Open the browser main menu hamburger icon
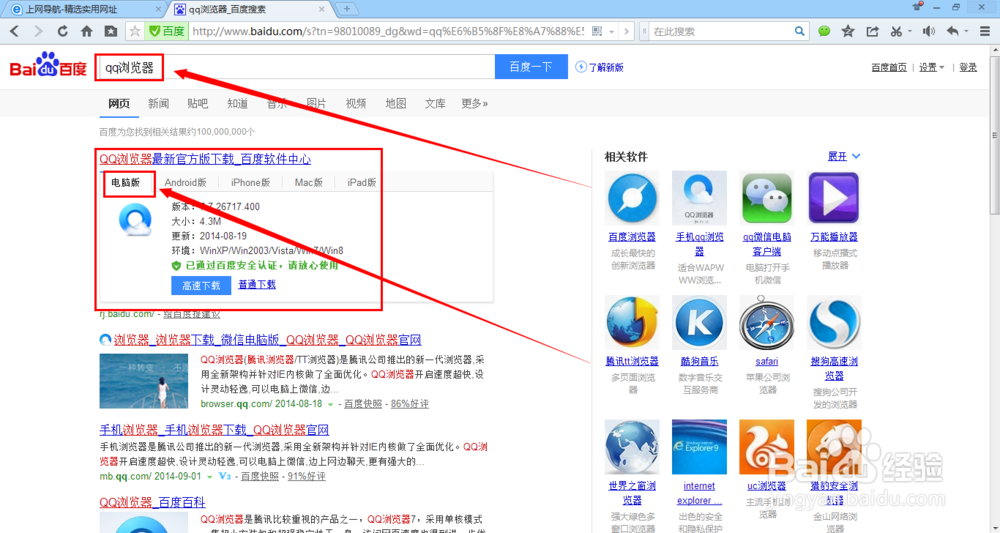 985,31
